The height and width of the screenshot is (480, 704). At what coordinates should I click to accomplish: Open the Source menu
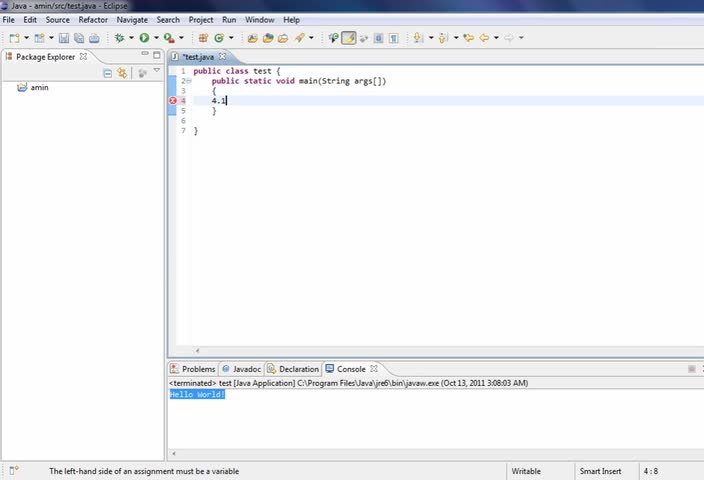(x=57, y=20)
